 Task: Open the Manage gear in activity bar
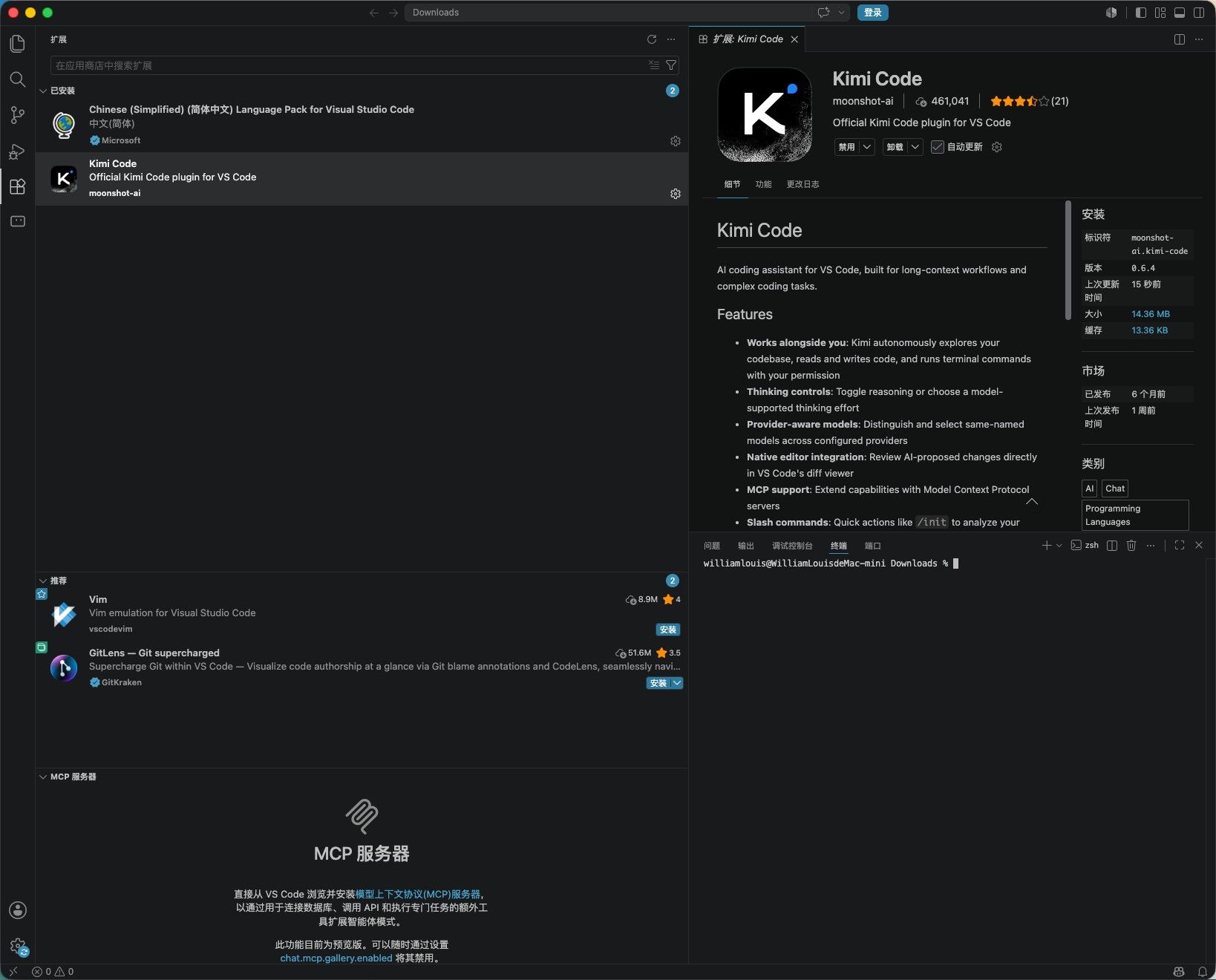tap(18, 946)
